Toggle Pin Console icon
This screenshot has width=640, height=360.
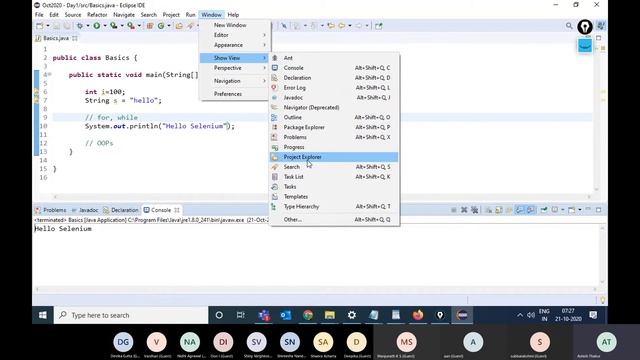(544, 210)
